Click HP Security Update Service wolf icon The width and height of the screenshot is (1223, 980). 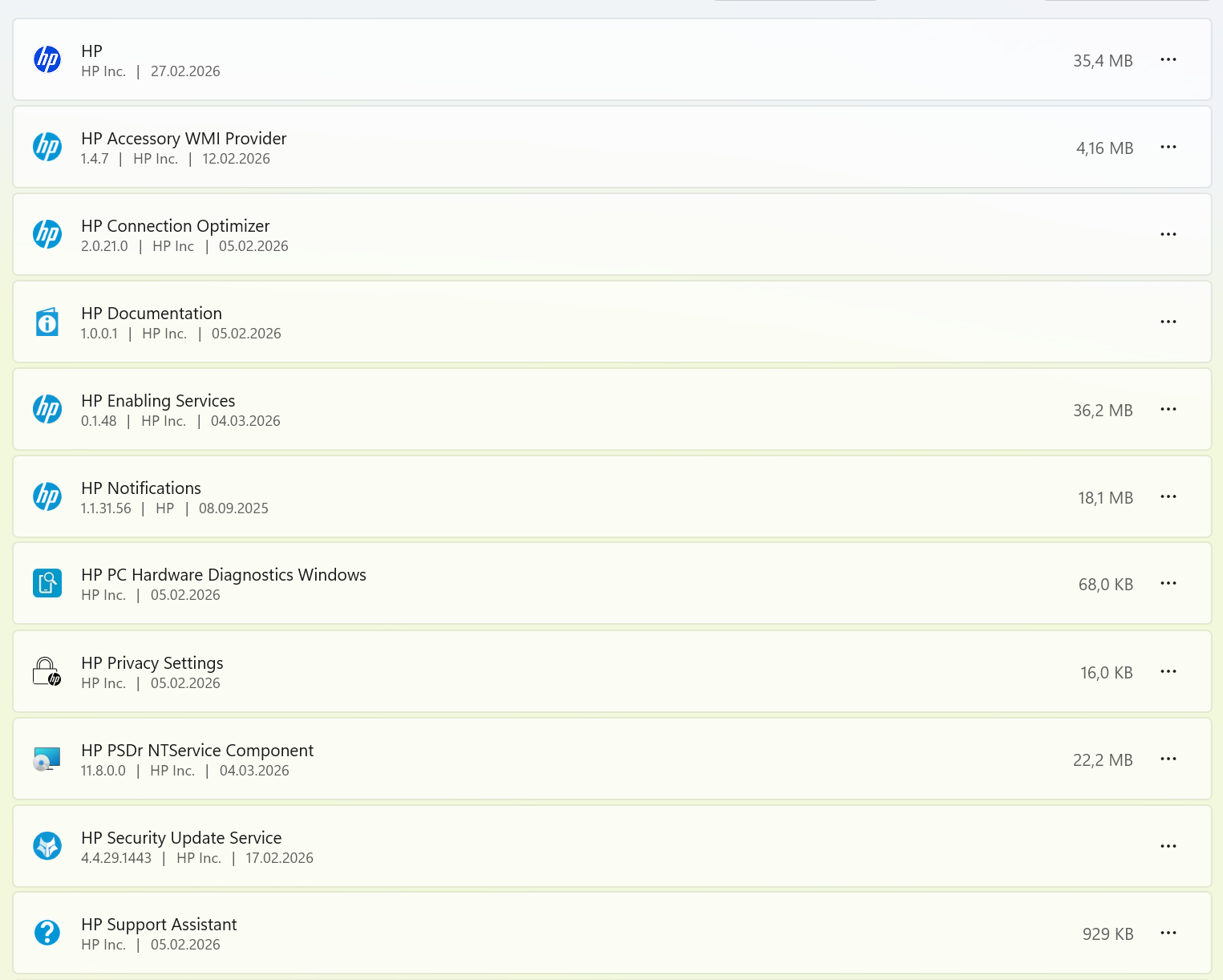pyautogui.click(x=47, y=846)
